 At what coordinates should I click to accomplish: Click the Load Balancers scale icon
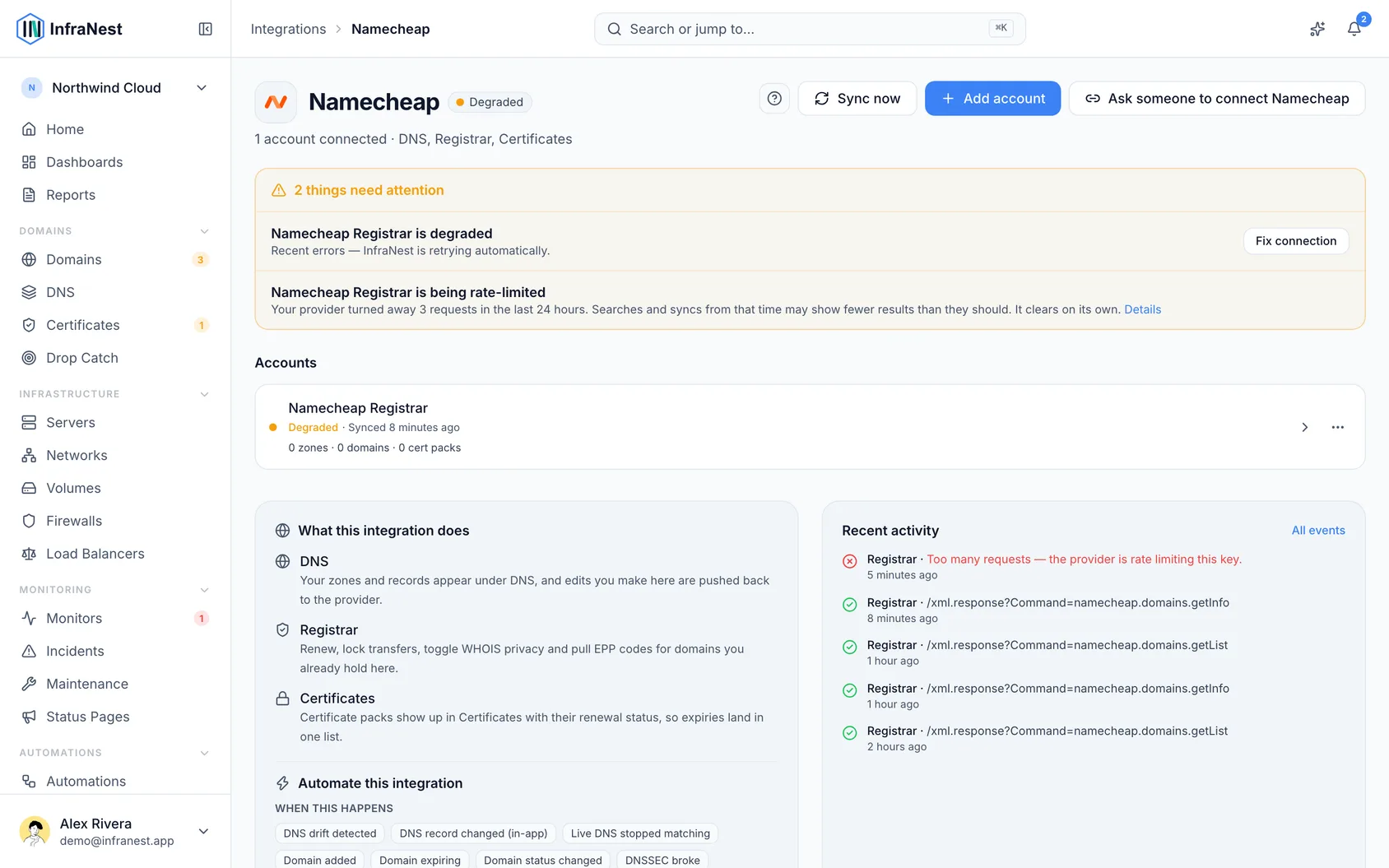pos(29,554)
